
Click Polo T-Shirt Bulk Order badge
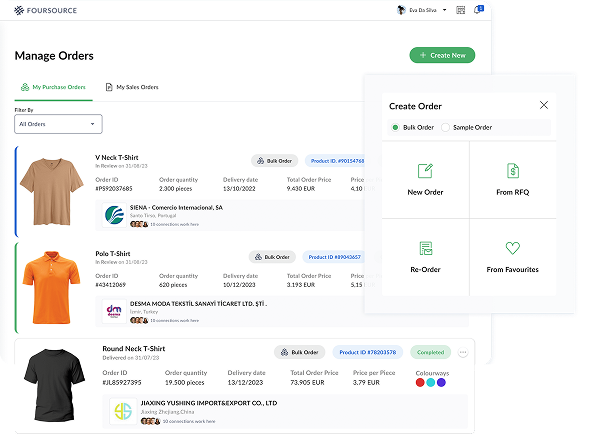(272, 257)
